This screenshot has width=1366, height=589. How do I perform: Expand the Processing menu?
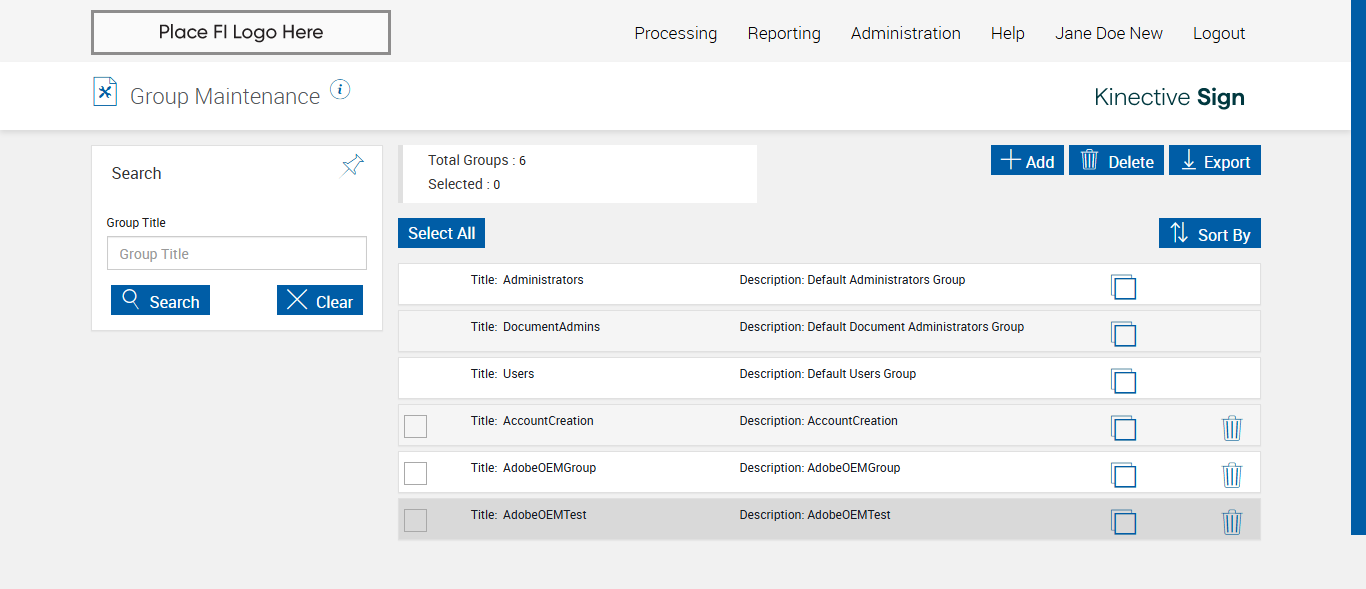675,33
